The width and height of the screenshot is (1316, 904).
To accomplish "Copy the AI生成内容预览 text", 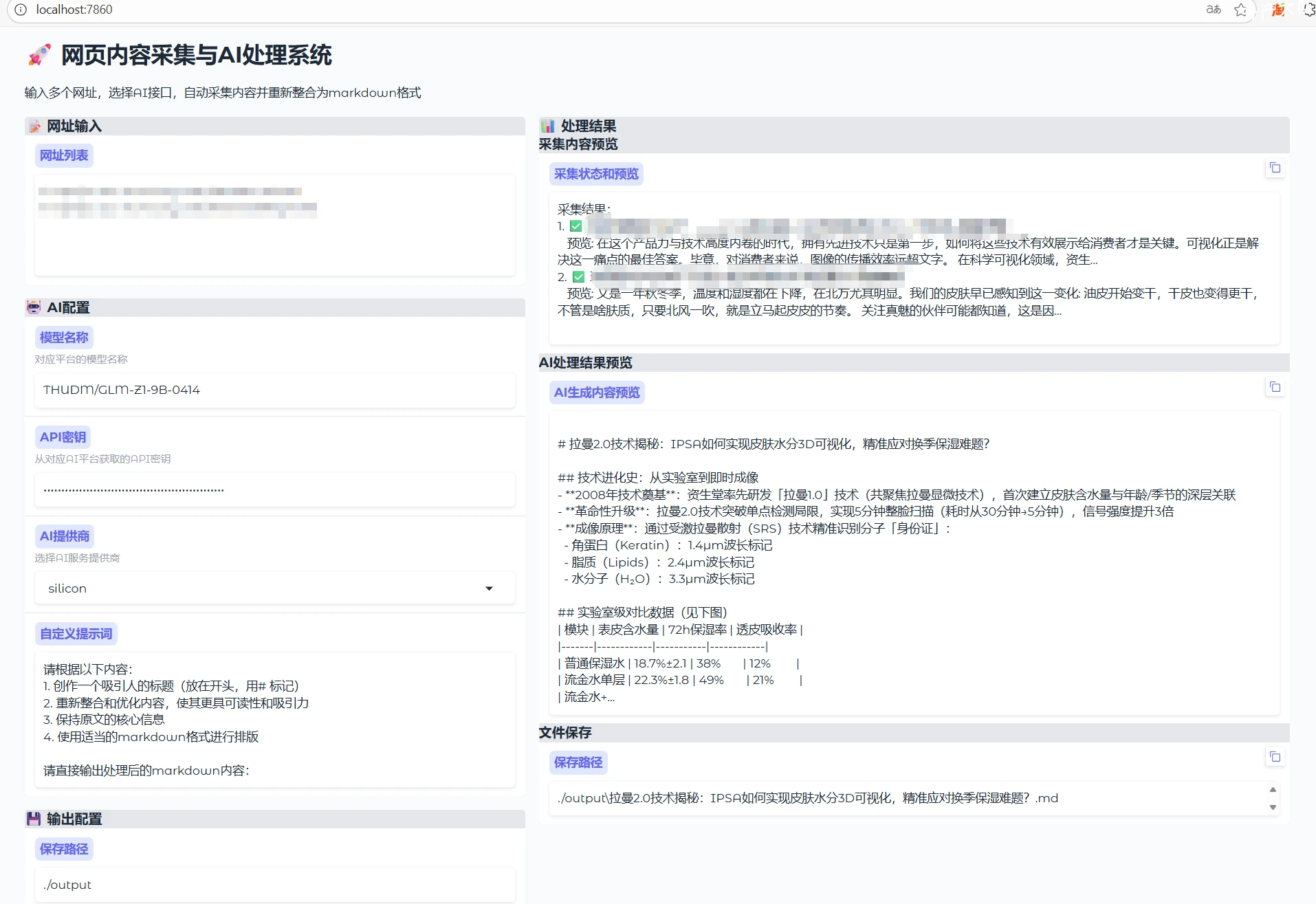I will coord(1275,387).
